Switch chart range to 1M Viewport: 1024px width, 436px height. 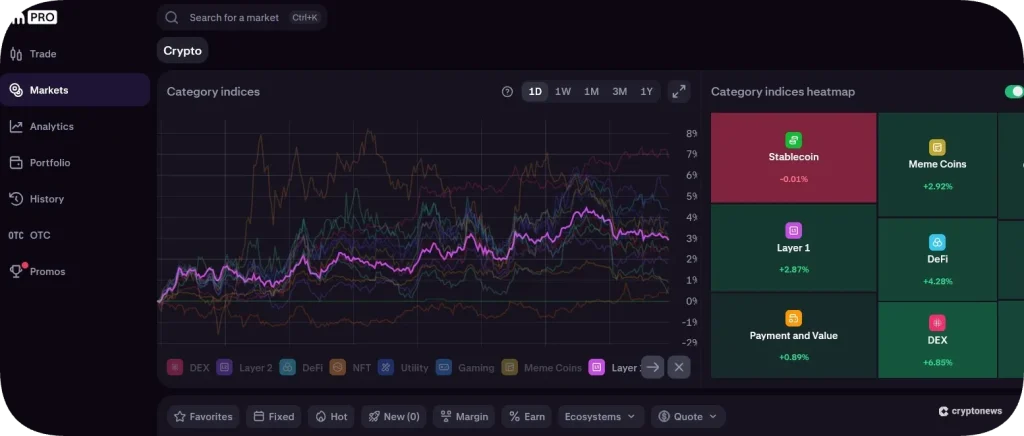click(x=592, y=92)
